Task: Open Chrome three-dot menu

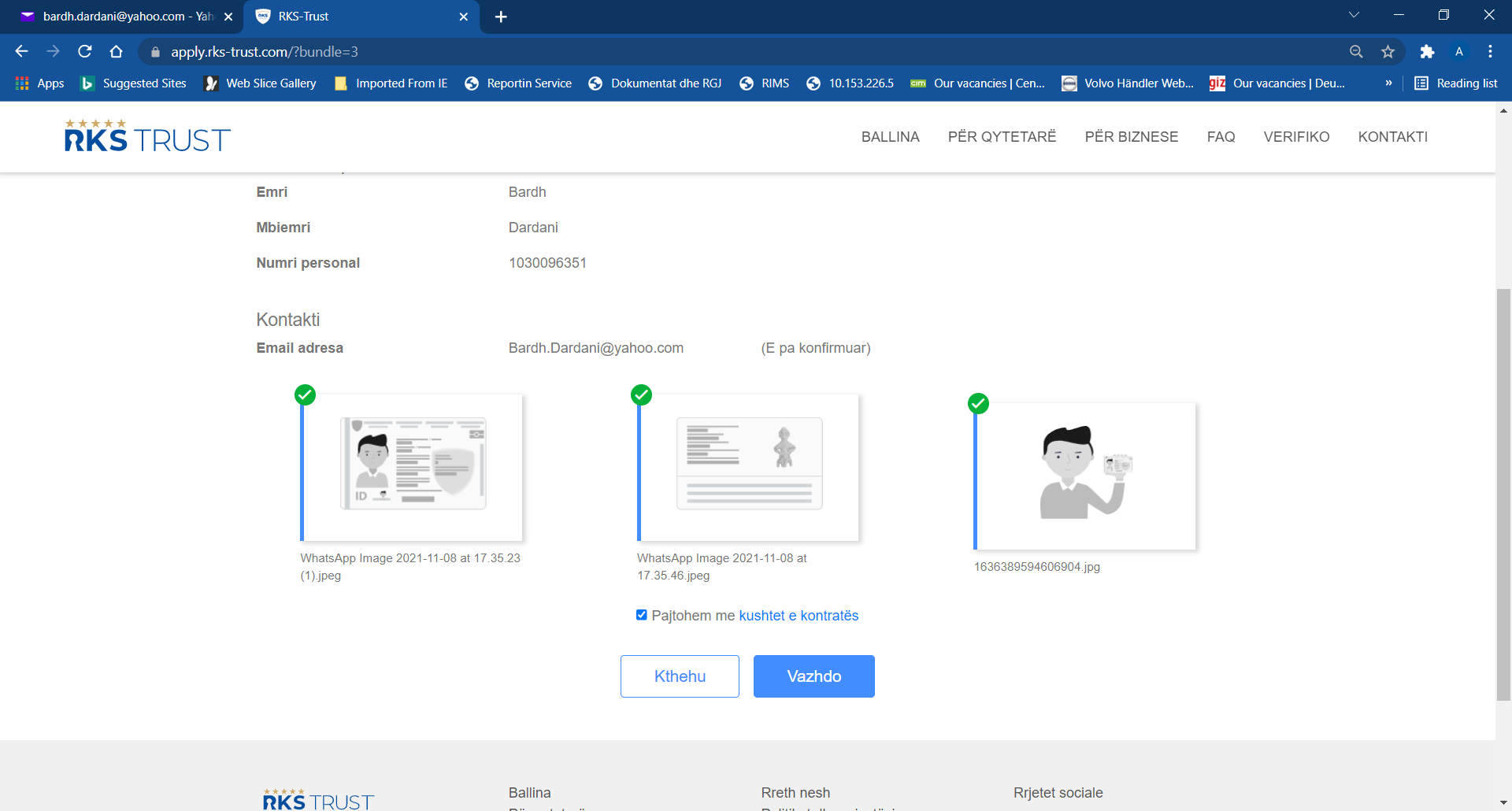Action: click(x=1490, y=51)
